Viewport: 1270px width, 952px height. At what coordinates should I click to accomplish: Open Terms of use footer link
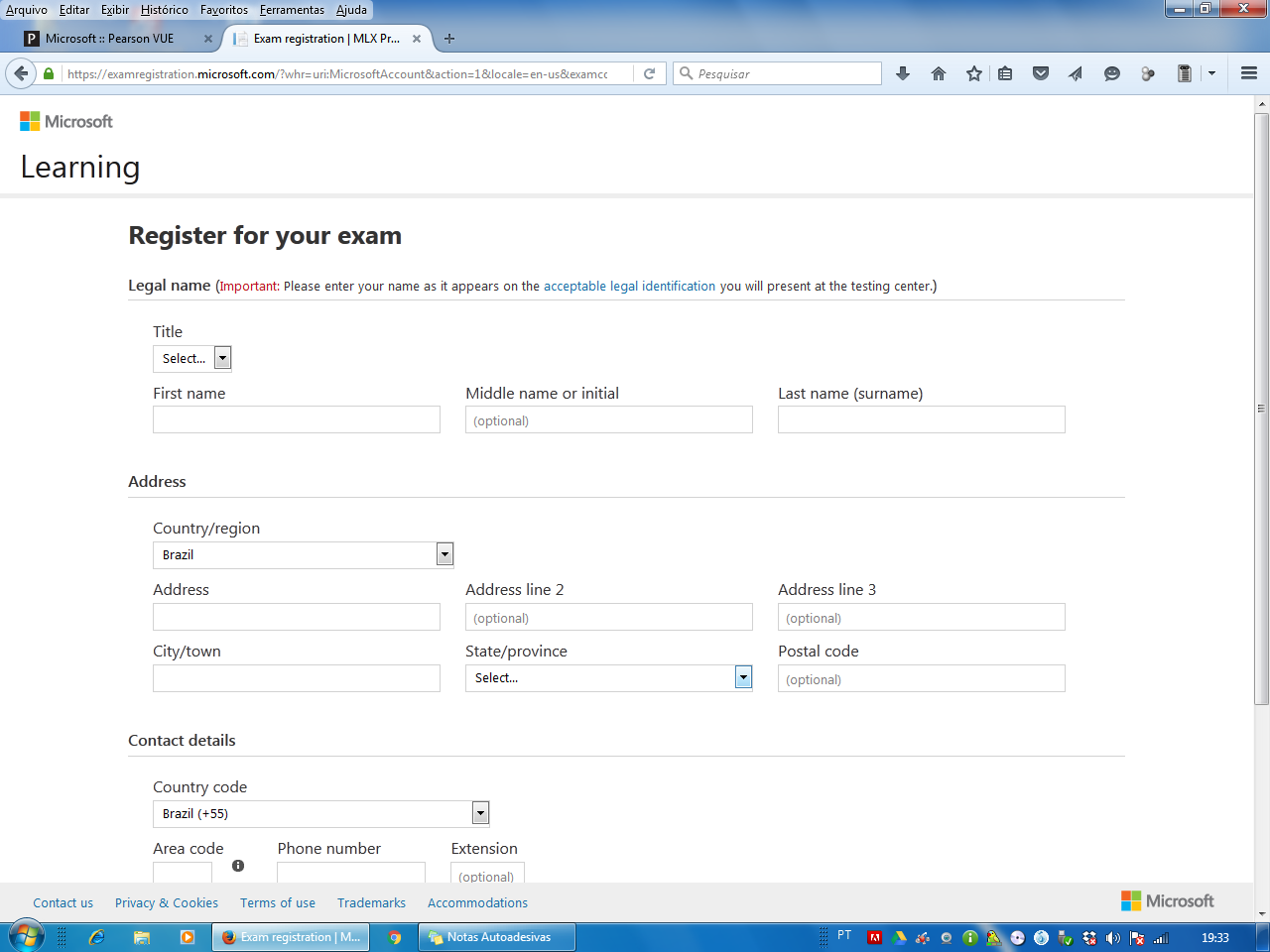(278, 902)
